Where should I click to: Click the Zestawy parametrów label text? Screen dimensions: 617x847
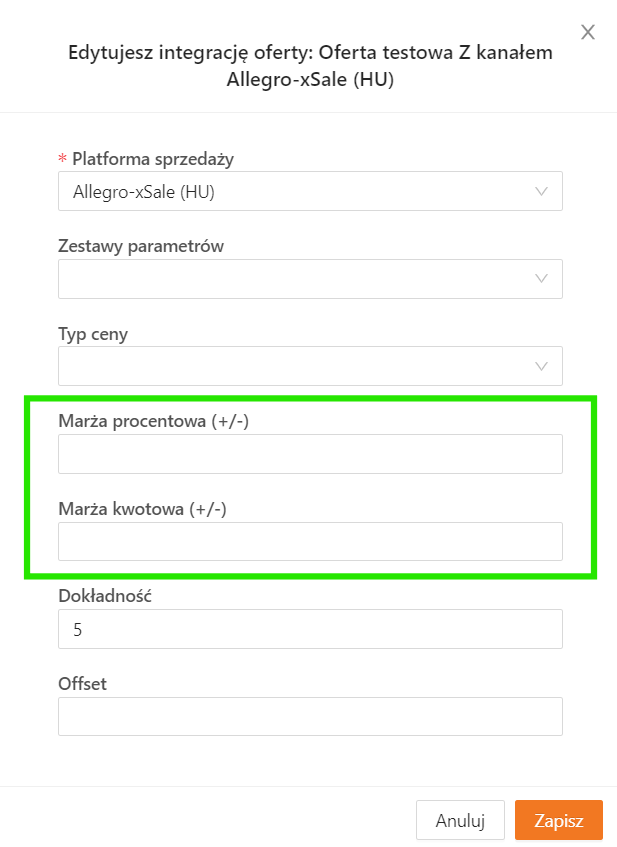[141, 246]
